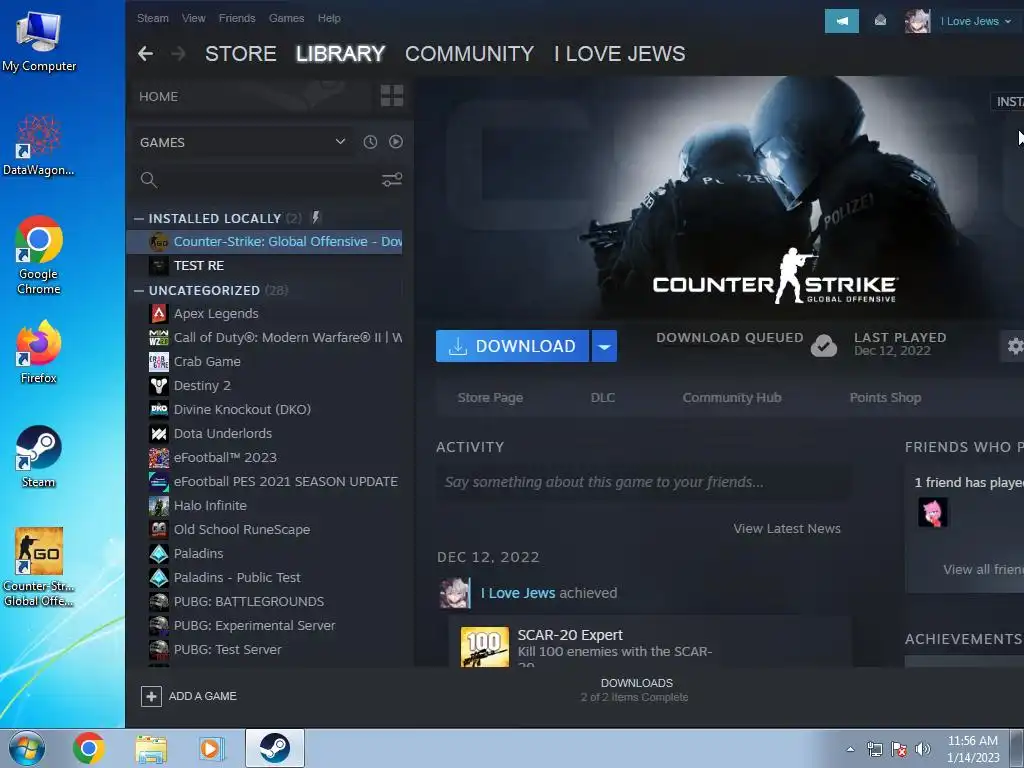
Task: Click the volume speaker tray icon
Action: coord(923,749)
